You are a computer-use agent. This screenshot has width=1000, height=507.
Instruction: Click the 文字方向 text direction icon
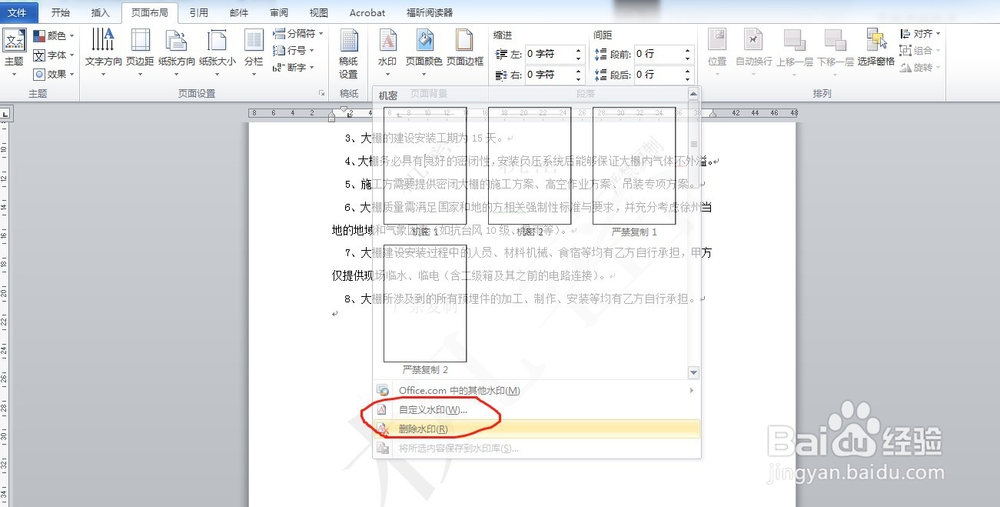point(103,40)
